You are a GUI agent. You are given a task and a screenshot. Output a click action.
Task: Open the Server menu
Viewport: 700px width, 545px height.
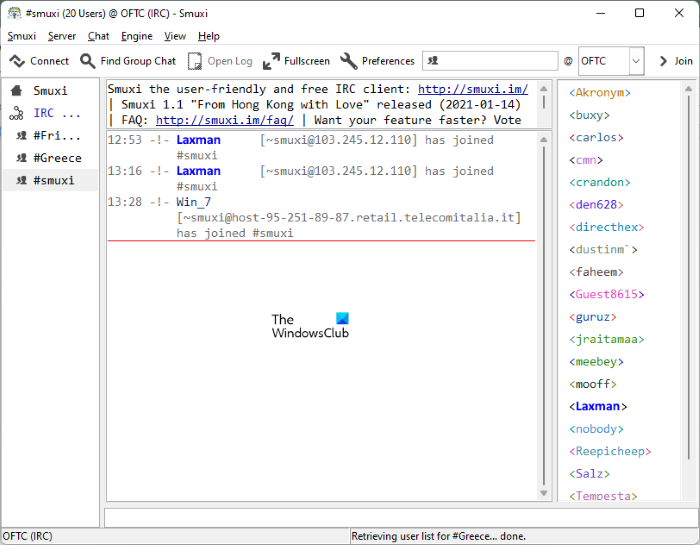coord(62,36)
